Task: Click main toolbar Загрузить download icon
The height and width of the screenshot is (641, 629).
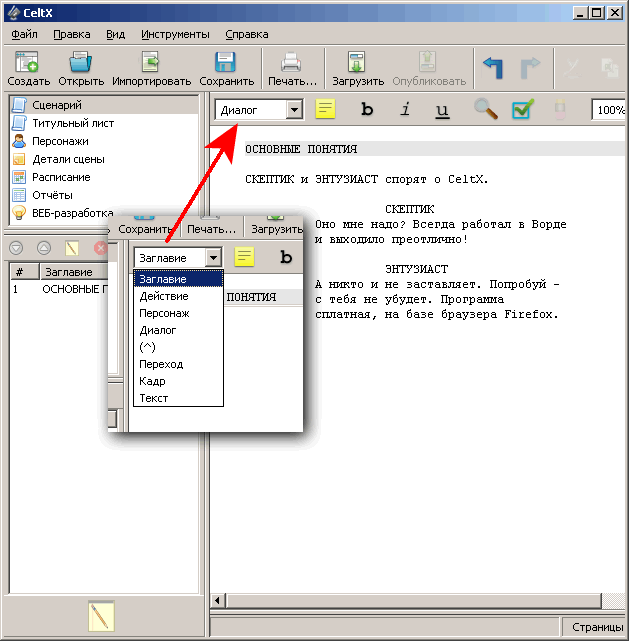Action: pos(356,62)
